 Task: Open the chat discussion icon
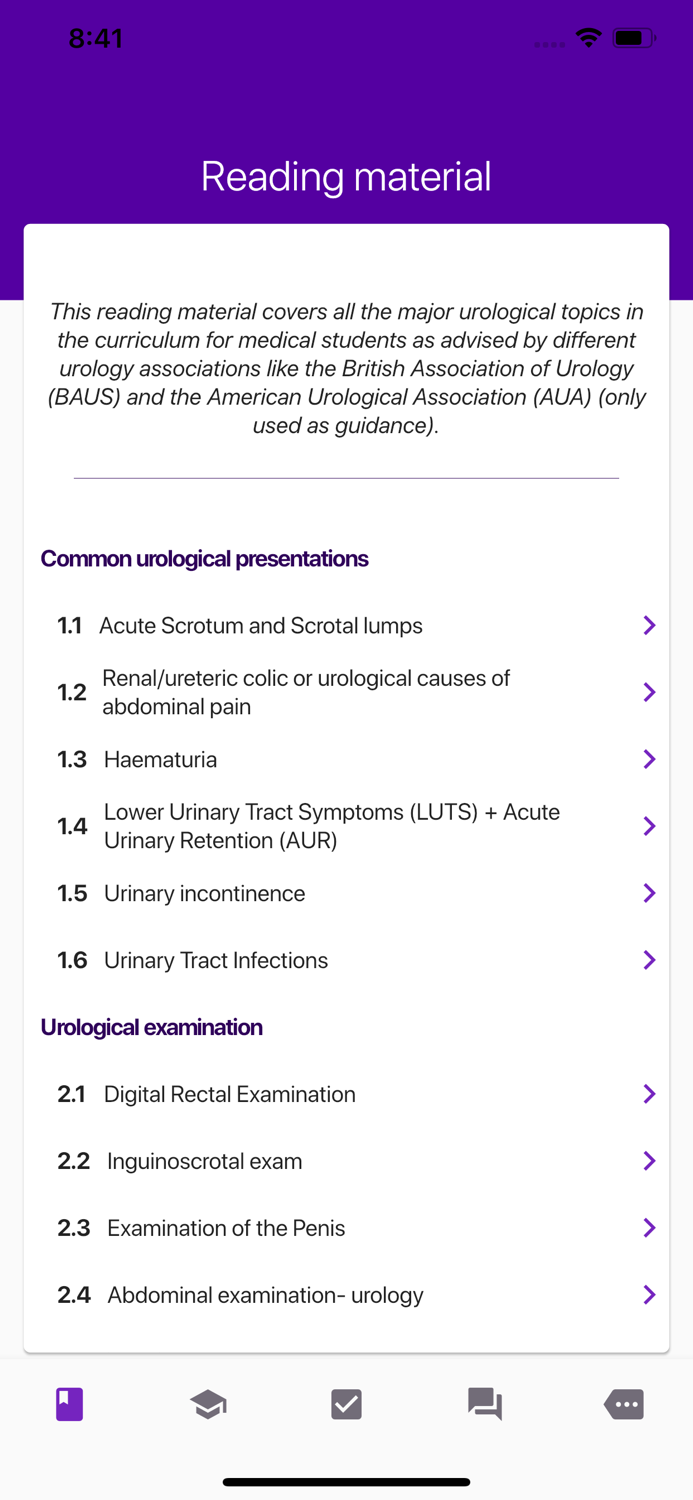pos(485,1404)
